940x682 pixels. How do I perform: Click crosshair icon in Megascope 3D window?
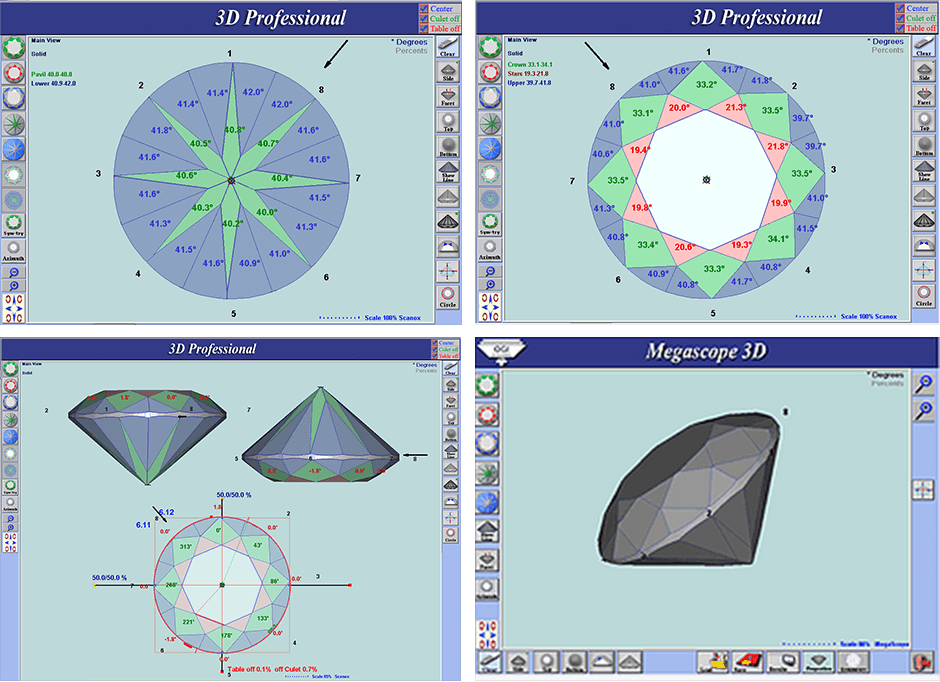924,490
